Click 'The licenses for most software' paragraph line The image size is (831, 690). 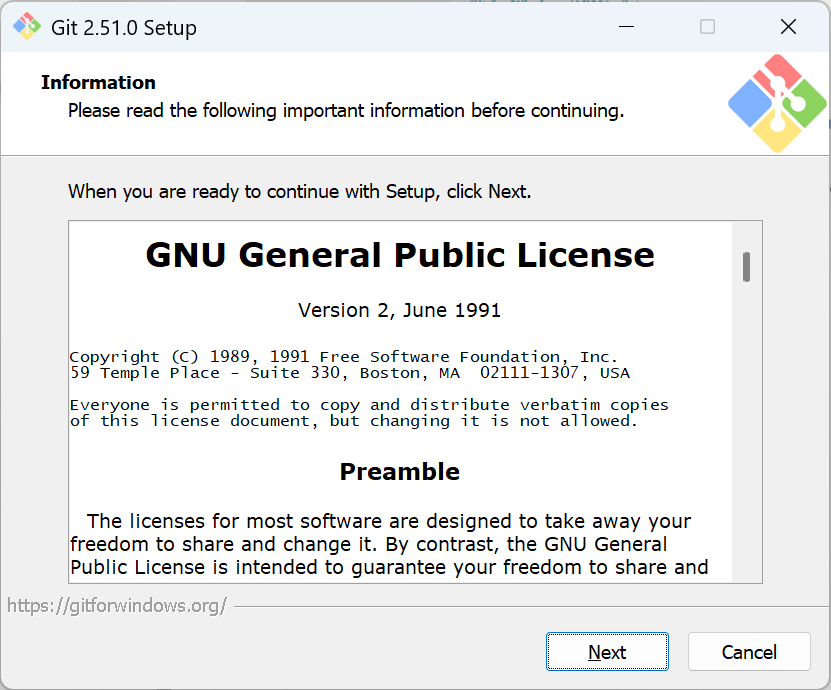click(389, 521)
